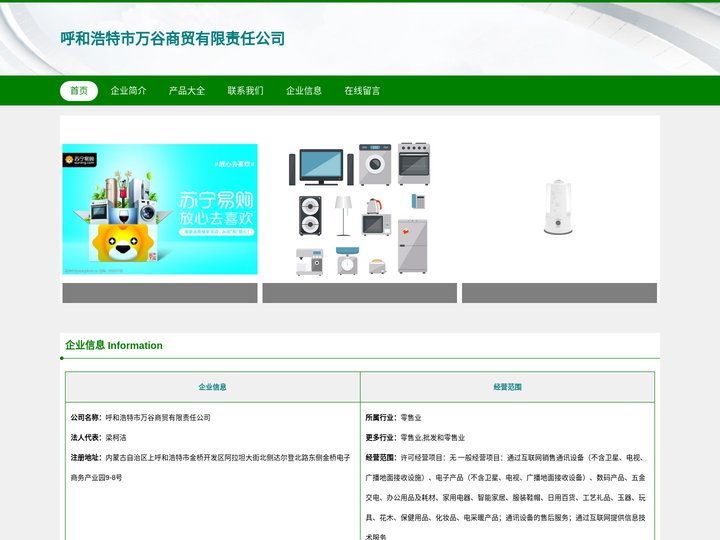The image size is (720, 540).
Task: Click the floor lamp icon in appliances image
Action: [x=343, y=216]
